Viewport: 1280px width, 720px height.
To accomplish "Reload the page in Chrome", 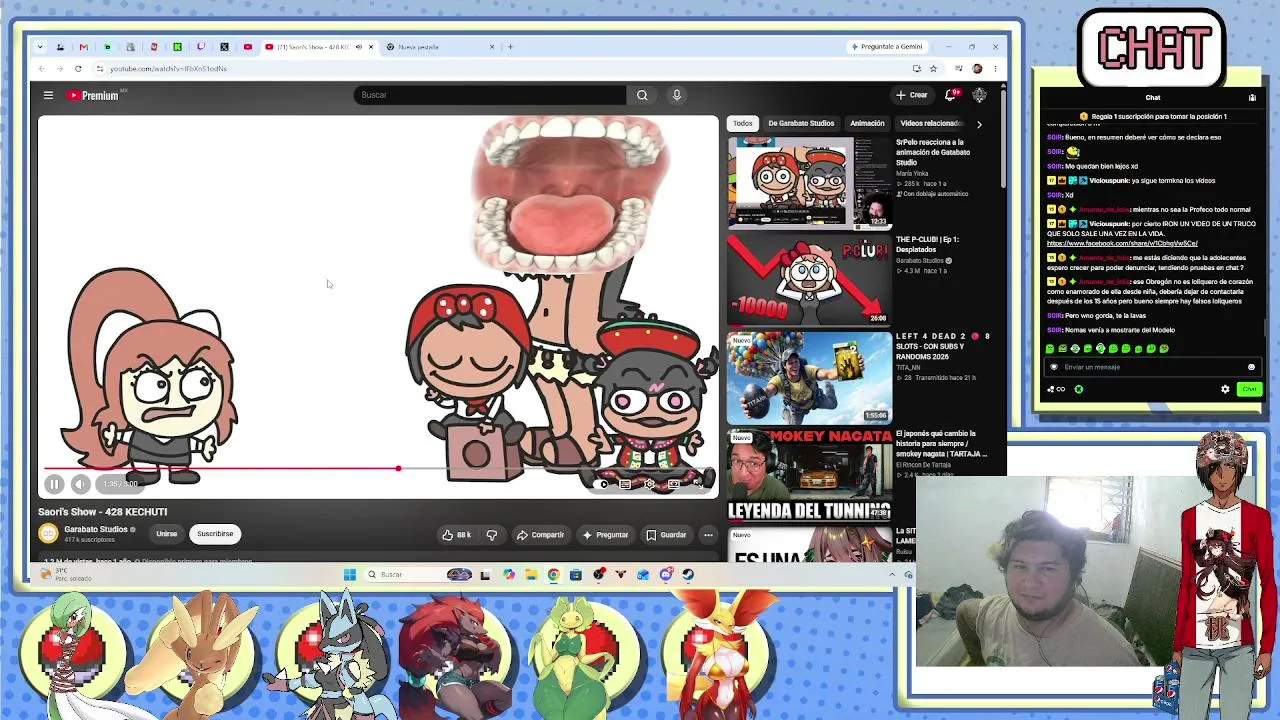I will point(78,69).
